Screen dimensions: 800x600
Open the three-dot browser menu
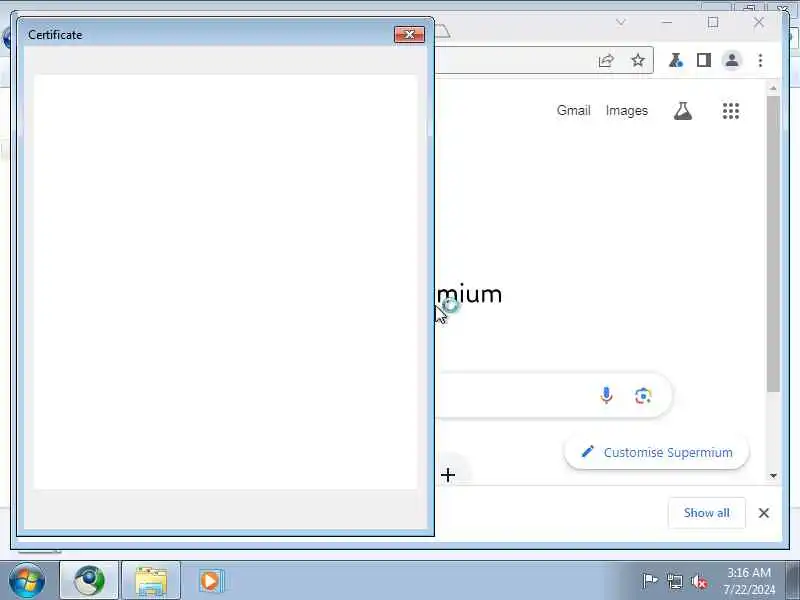coord(760,60)
